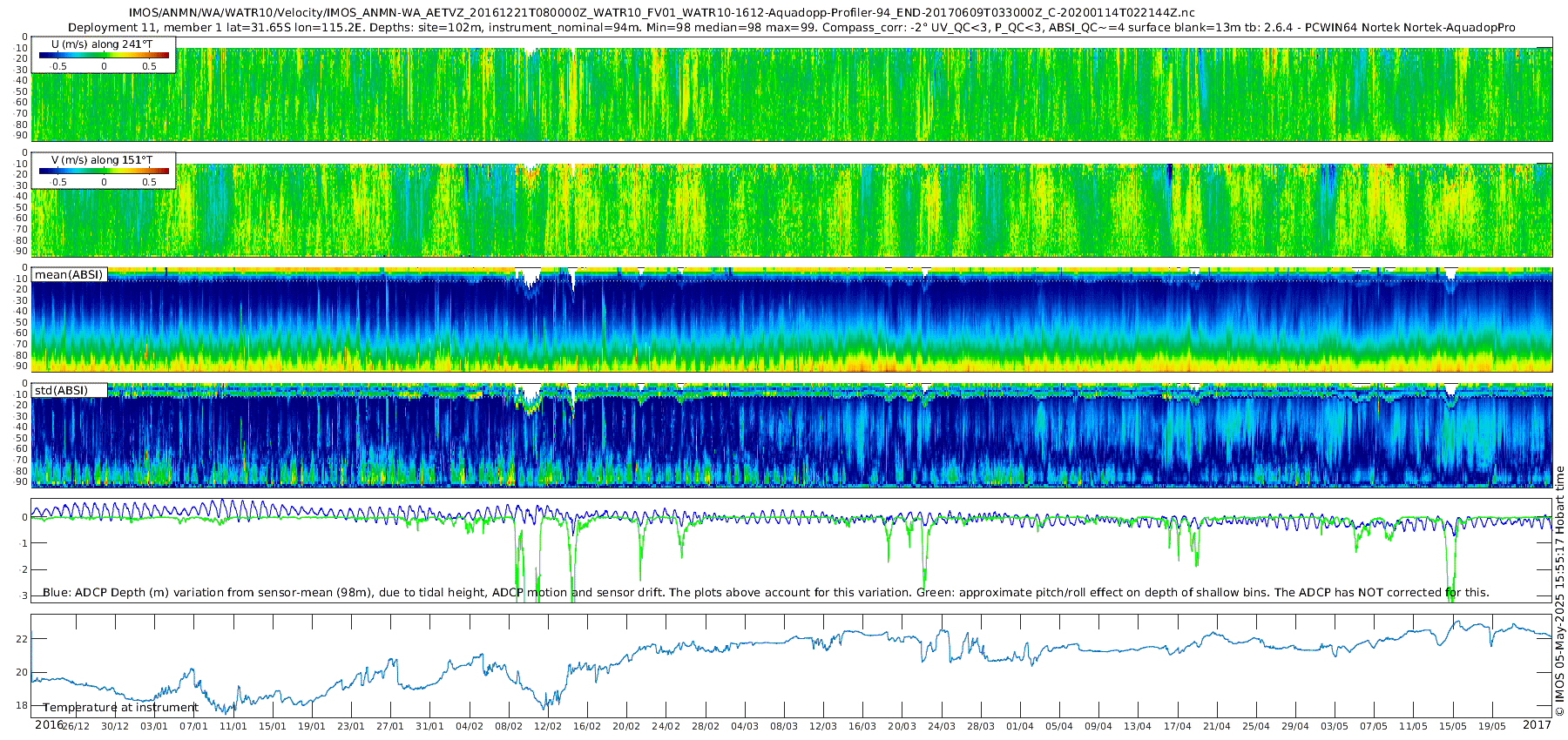The height and width of the screenshot is (740, 1568).
Task: Click the std(ABSI) panel label
Action: pos(61,391)
